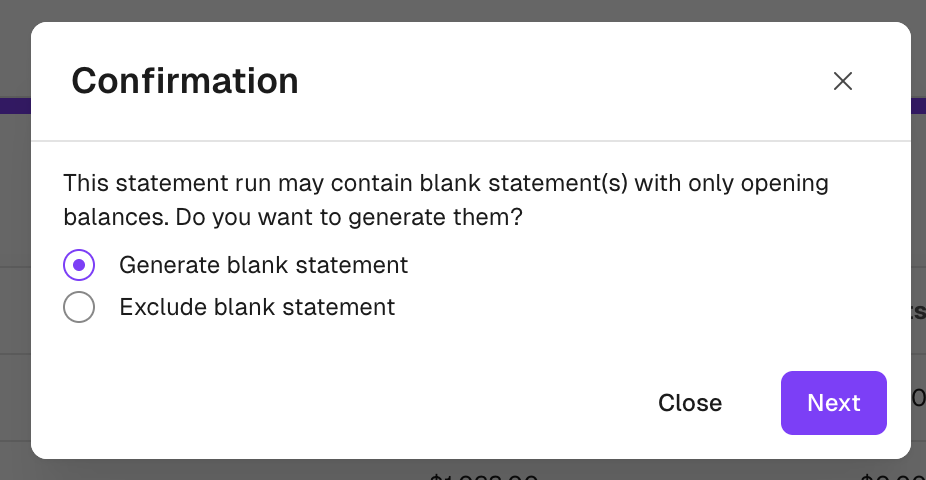
Task: Click the dimmed backdrop right of the dialog
Action: (x=918, y=250)
